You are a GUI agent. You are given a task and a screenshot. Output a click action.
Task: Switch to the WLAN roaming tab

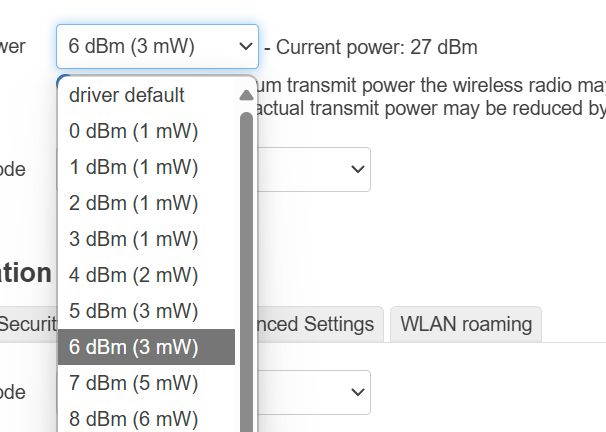[466, 324]
